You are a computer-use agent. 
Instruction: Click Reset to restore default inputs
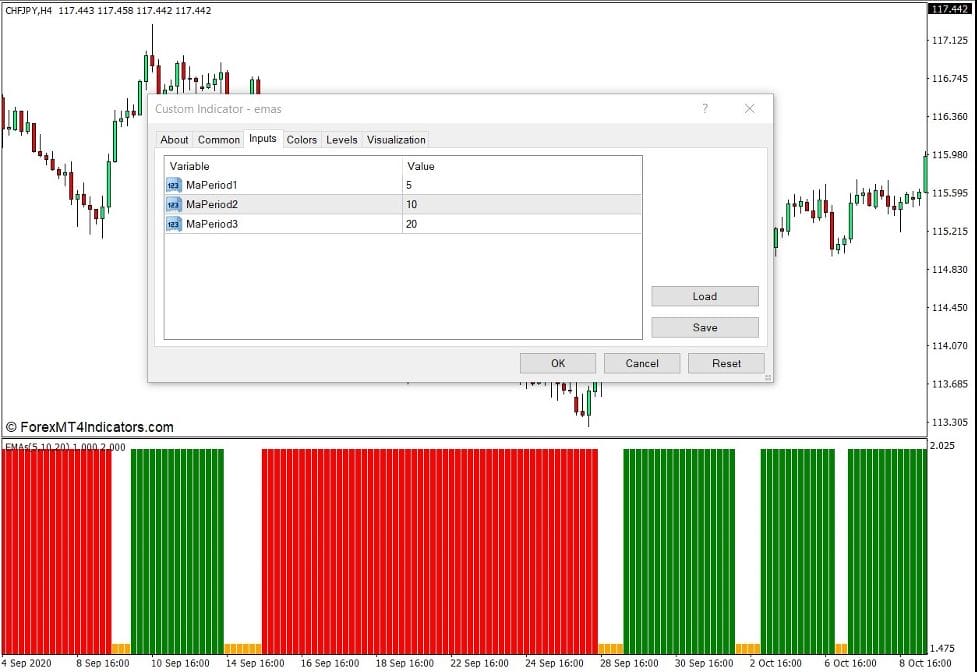coord(726,363)
